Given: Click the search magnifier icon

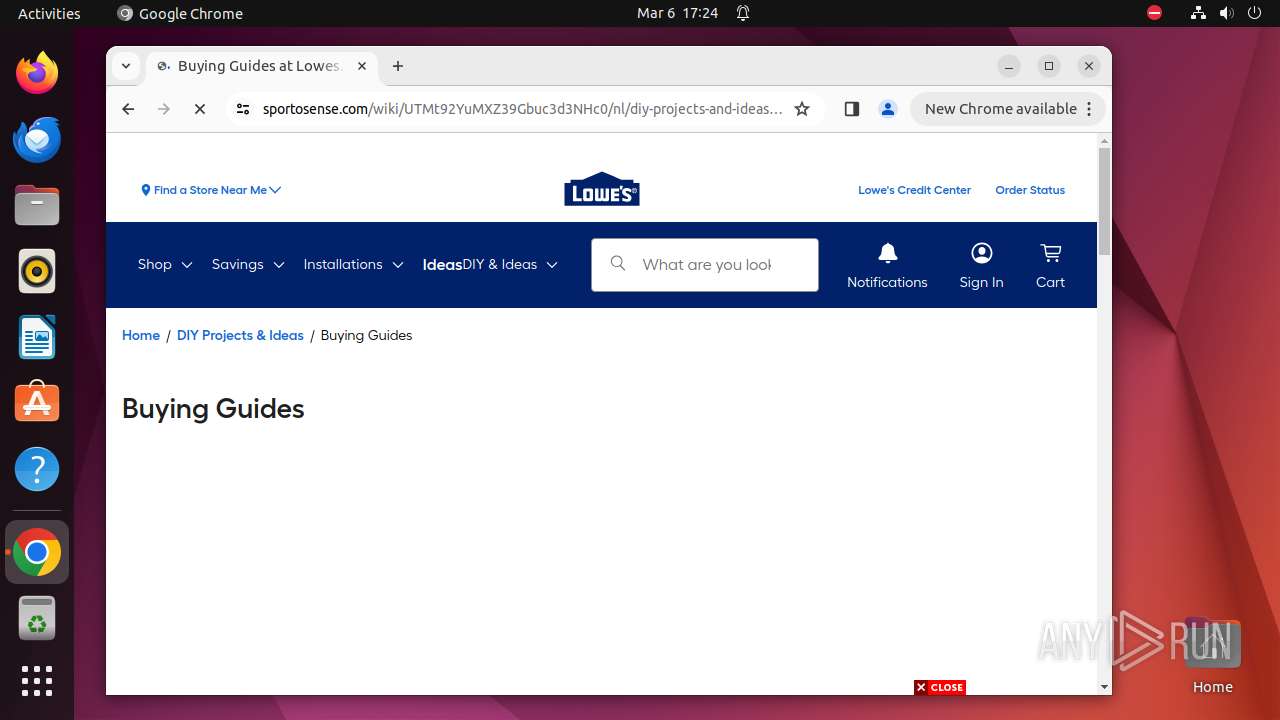Looking at the screenshot, I should click(x=618, y=263).
